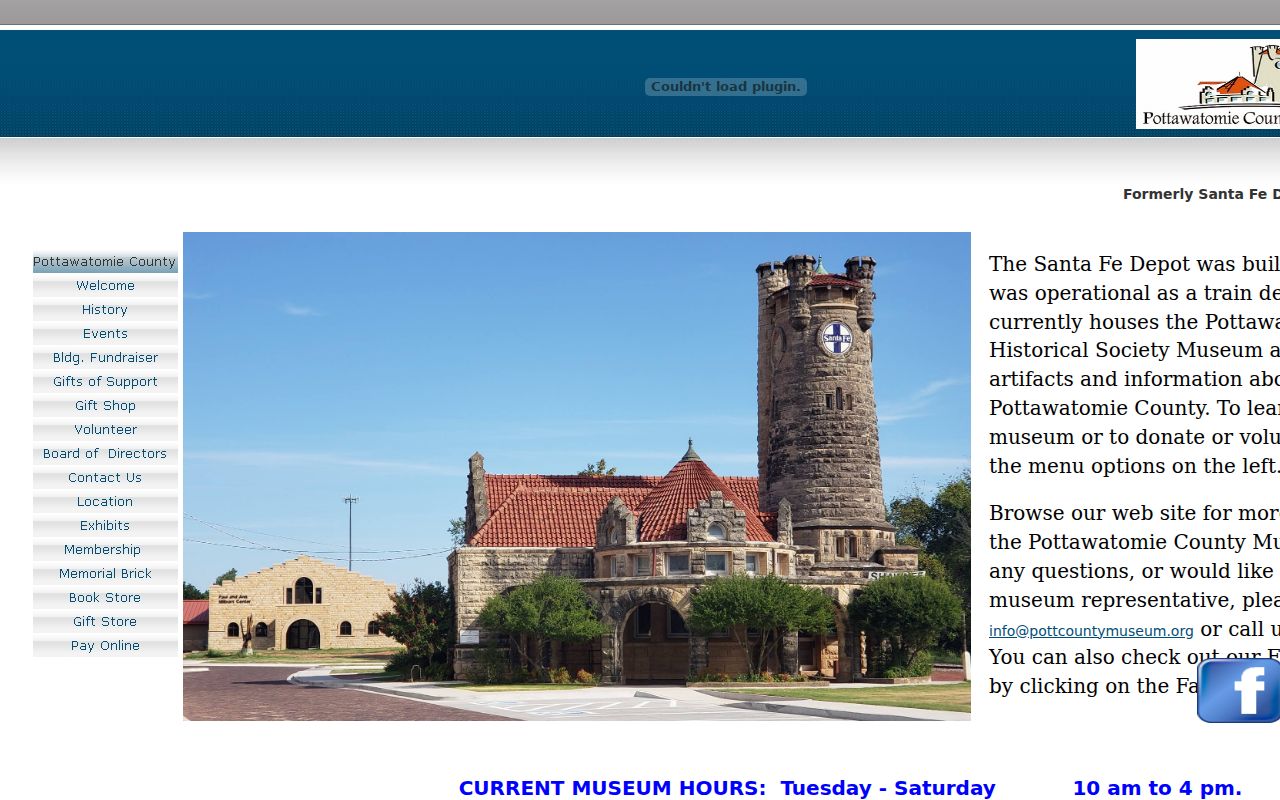Click the Pottawatomie County museum logo
This screenshot has height=800, width=1280.
click(x=1208, y=84)
